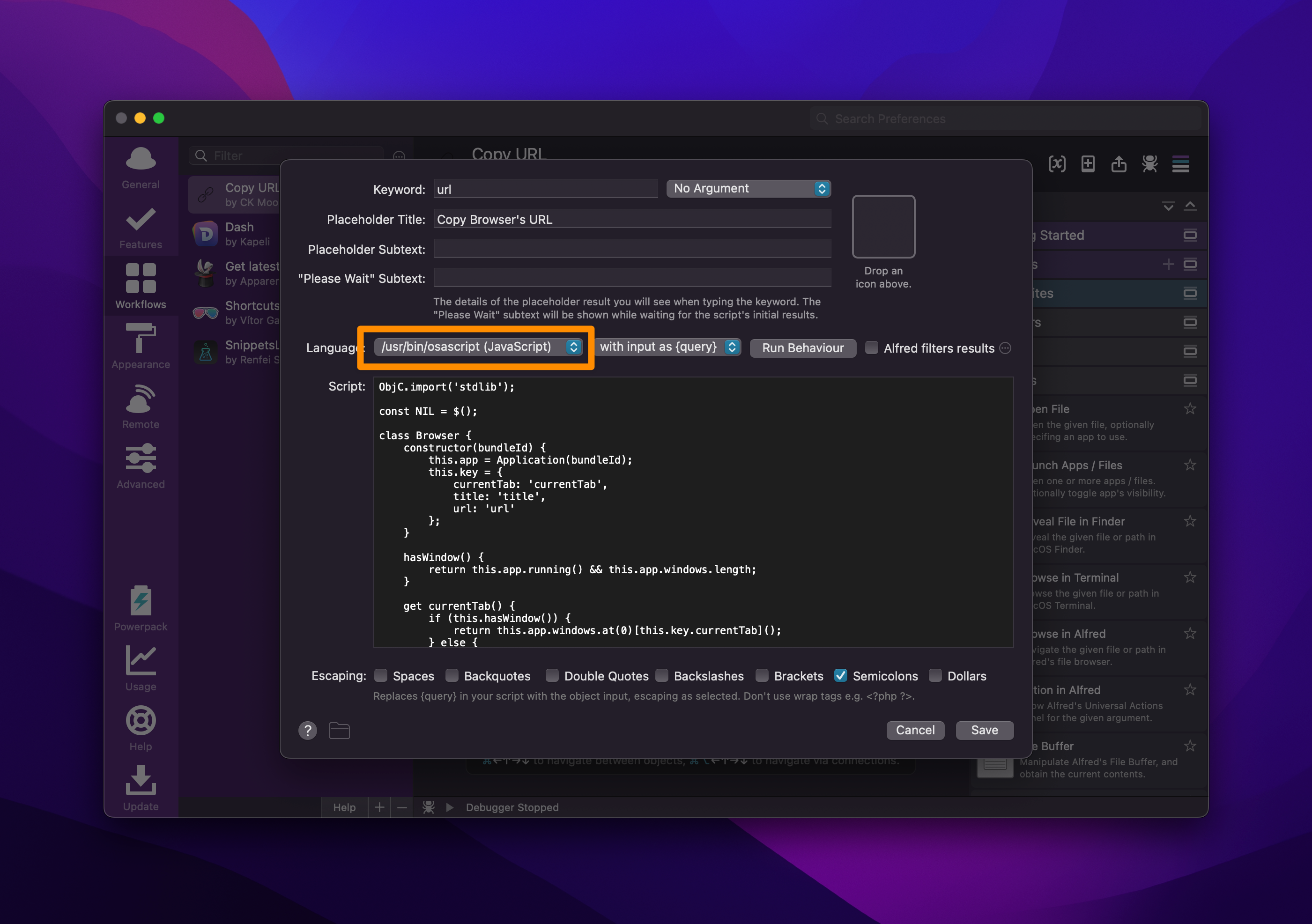Enable Double Quotes escaping checkbox
The image size is (1312, 924).
coord(552,675)
